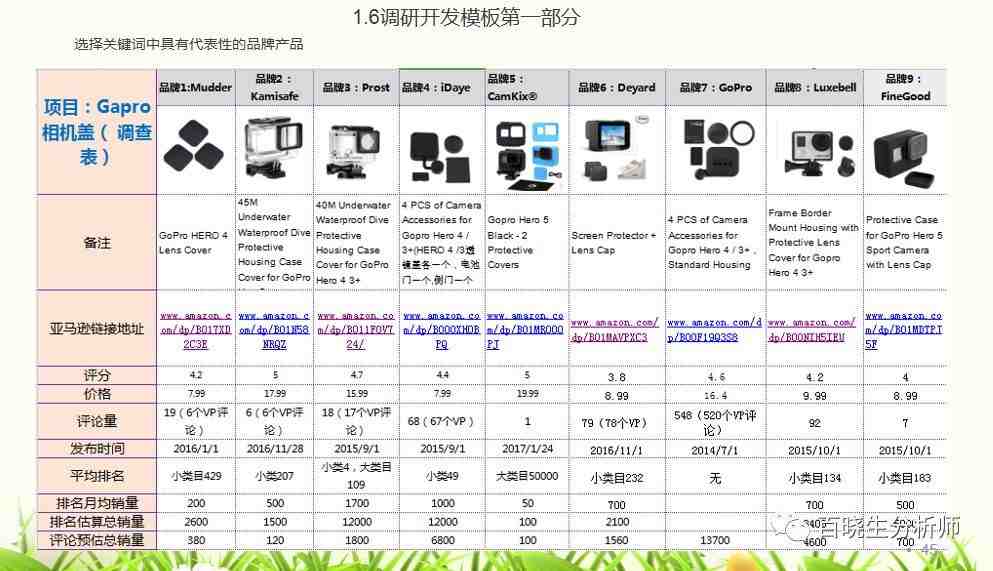
Task: Select the release date '2016/11/28'
Action: (275, 448)
